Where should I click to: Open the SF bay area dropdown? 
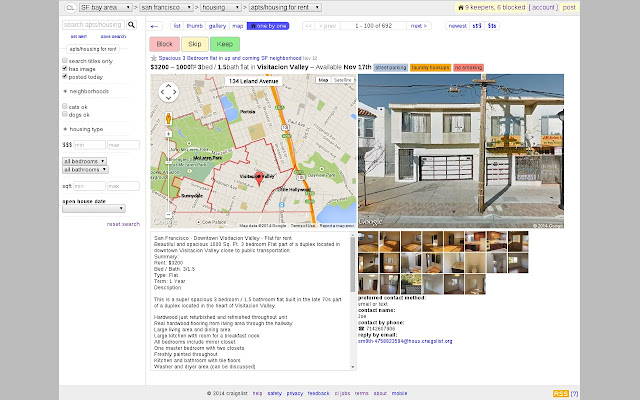pyautogui.click(x=105, y=7)
